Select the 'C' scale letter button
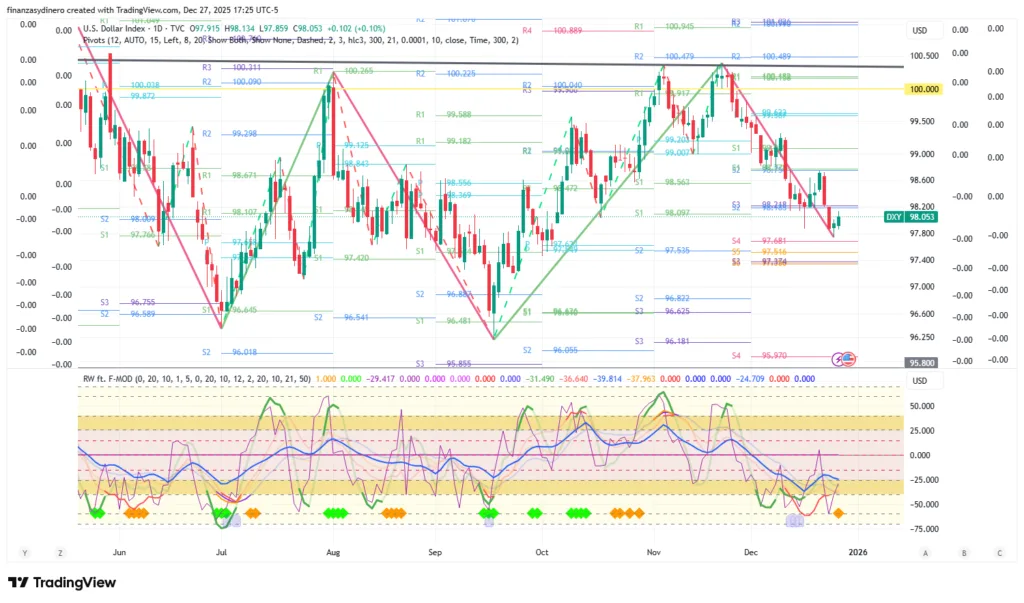The width and height of the screenshot is (1024, 603). pos(999,552)
